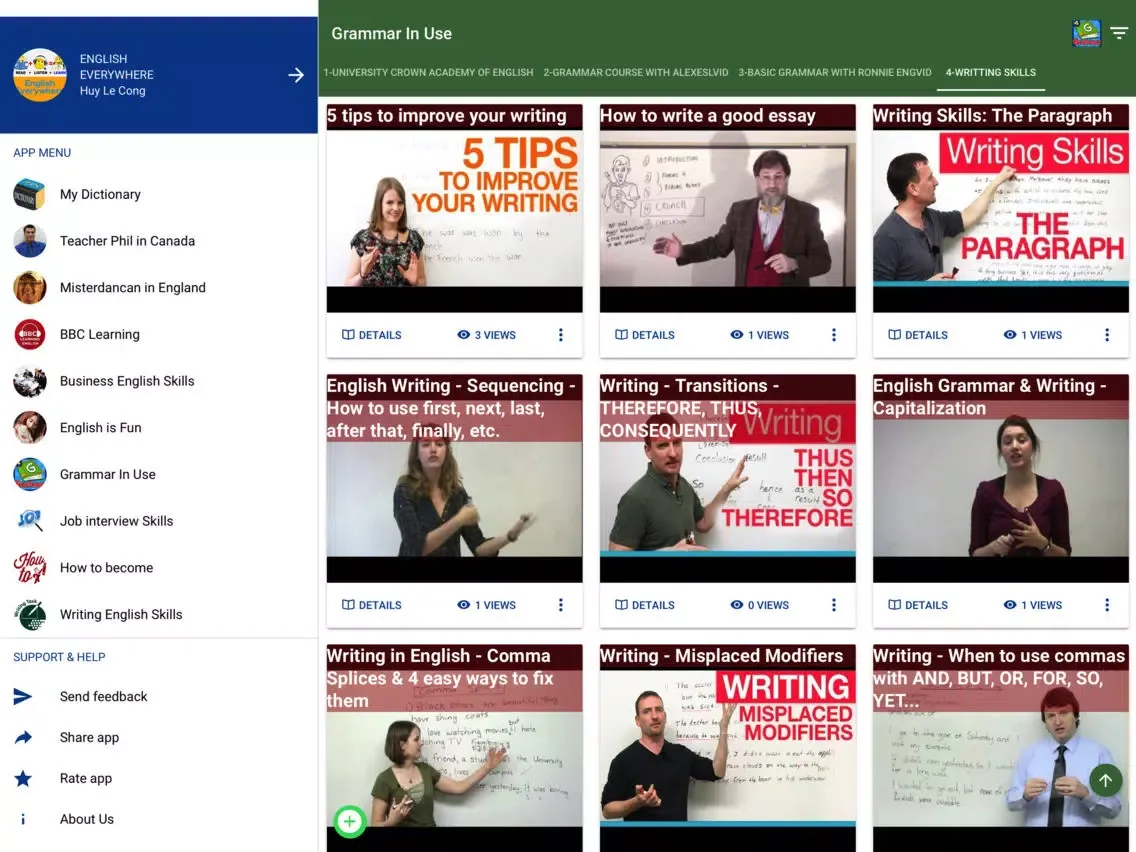The height and width of the screenshot is (852, 1136).
Task: Click the Grammar app icon in top bar
Action: (1086, 33)
